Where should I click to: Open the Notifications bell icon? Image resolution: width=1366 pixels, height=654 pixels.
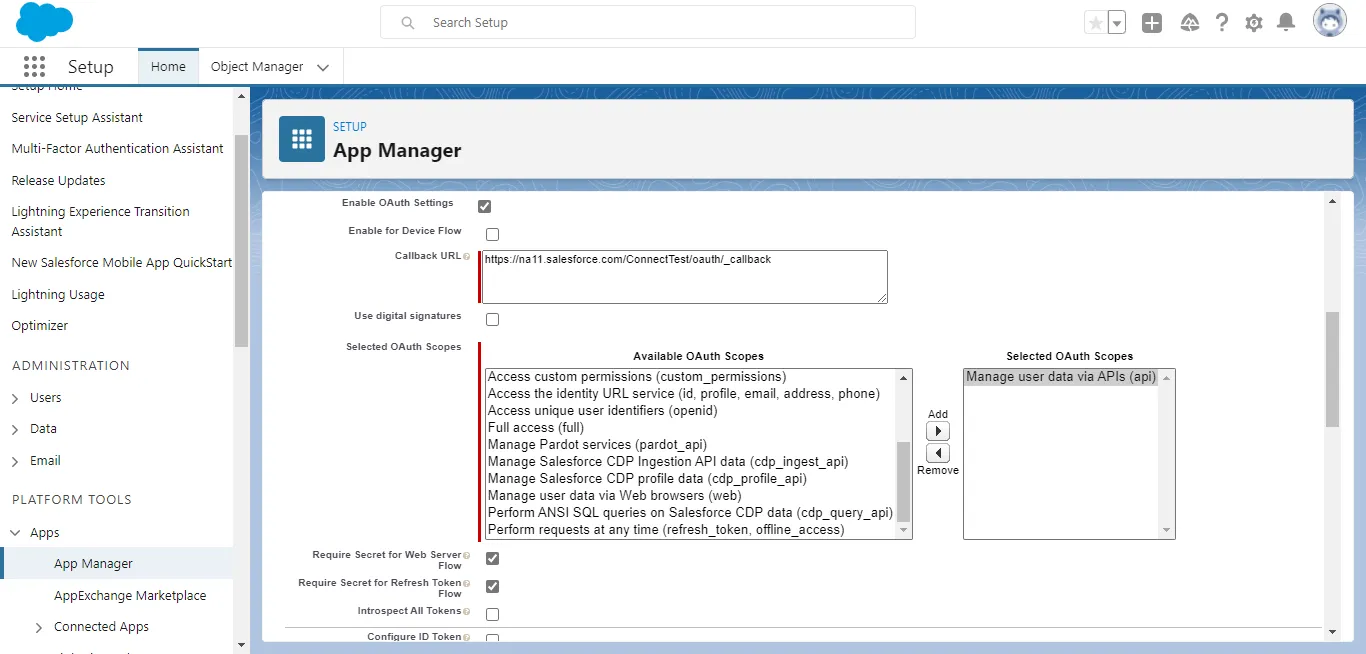(1287, 22)
